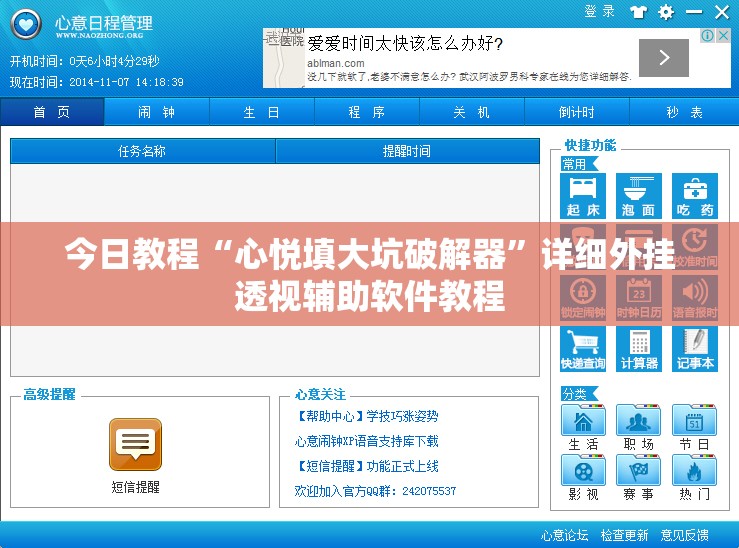Image resolution: width=739 pixels, height=548 pixels.
Task: Switch to the 生日 birthday tab
Action: coord(262,112)
